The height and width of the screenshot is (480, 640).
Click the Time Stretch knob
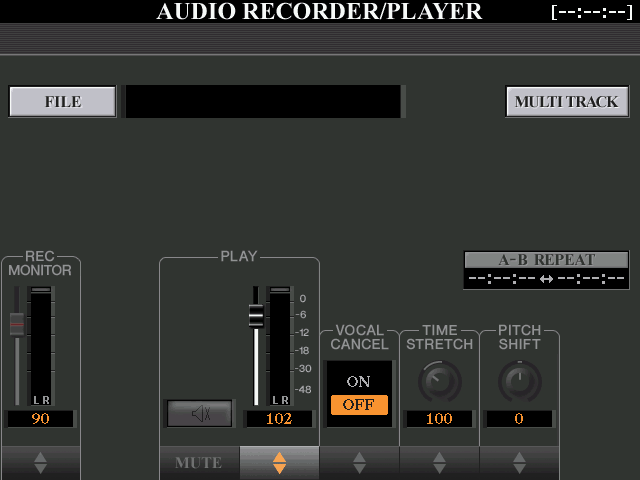[439, 381]
